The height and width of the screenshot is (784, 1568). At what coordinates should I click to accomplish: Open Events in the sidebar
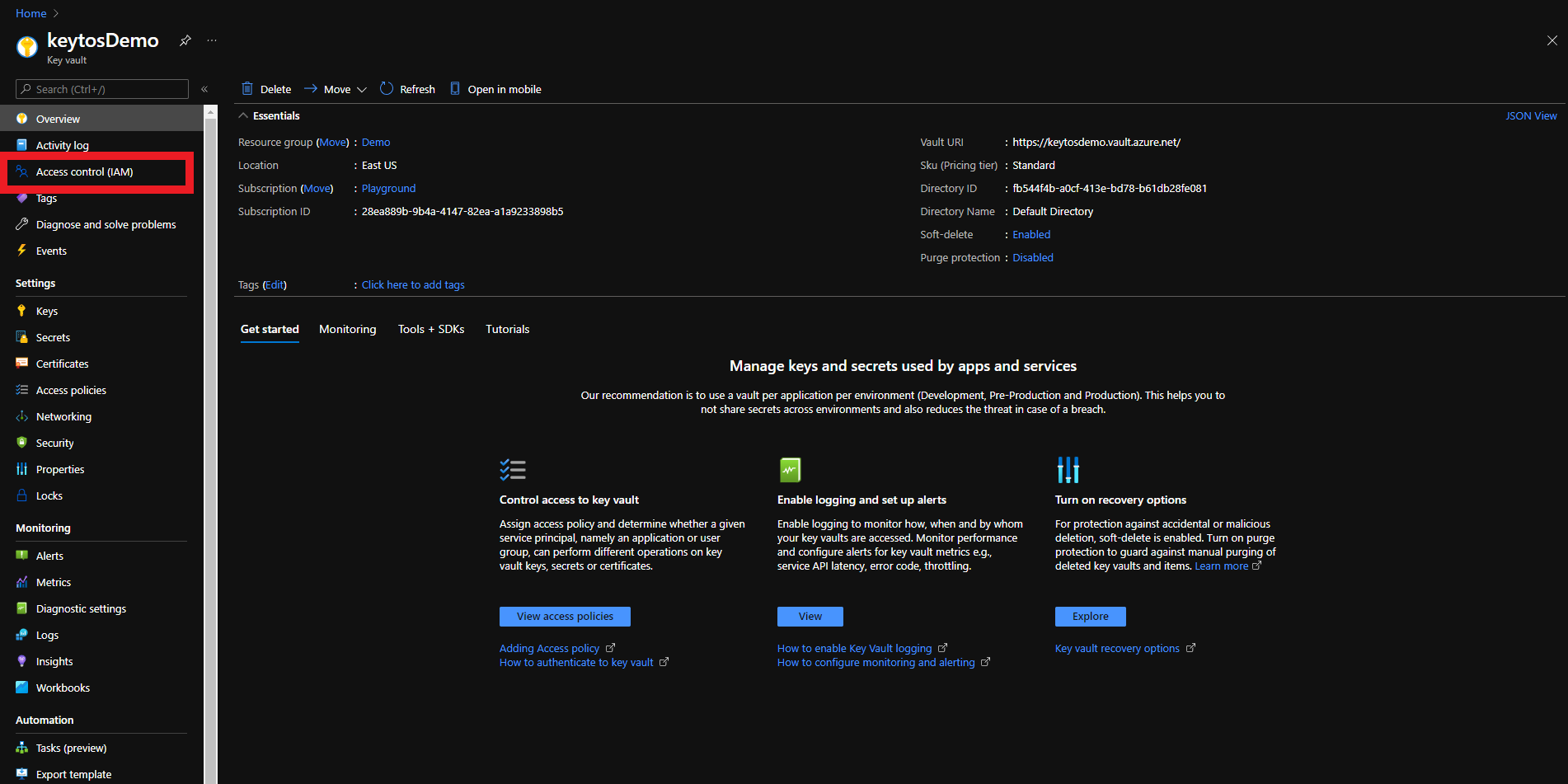(x=101, y=251)
